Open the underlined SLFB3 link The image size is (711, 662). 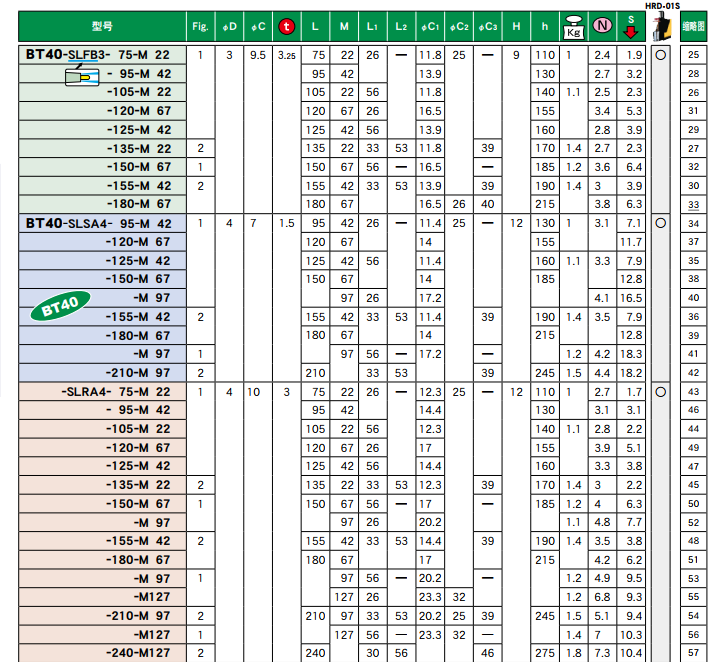[x=83, y=55]
